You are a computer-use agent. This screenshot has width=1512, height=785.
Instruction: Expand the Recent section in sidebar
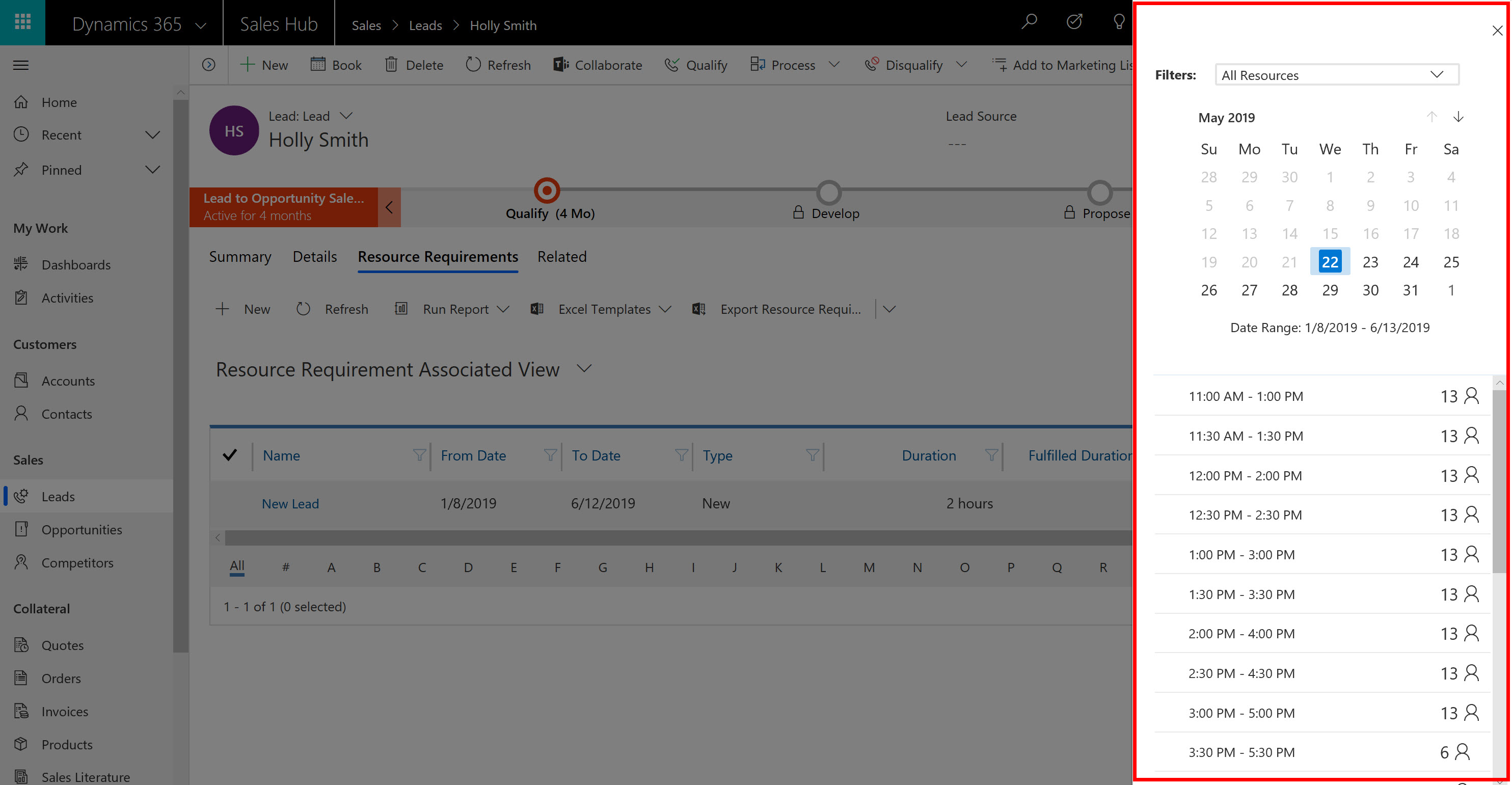coord(153,135)
